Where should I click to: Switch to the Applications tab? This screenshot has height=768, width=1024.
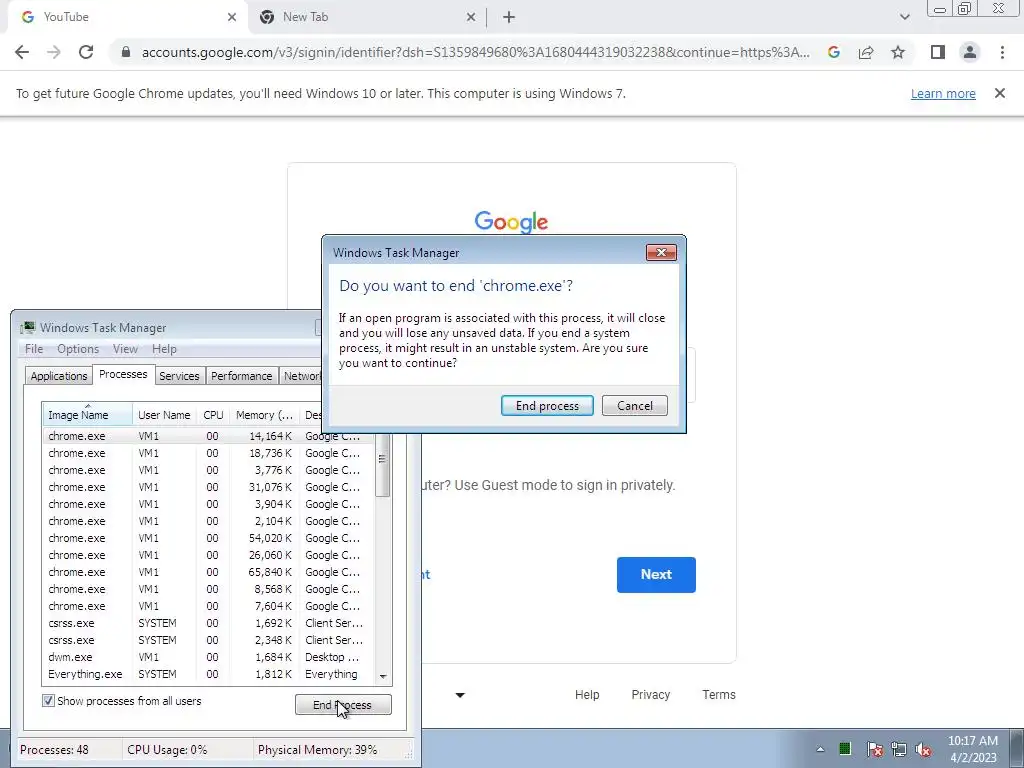(x=59, y=376)
